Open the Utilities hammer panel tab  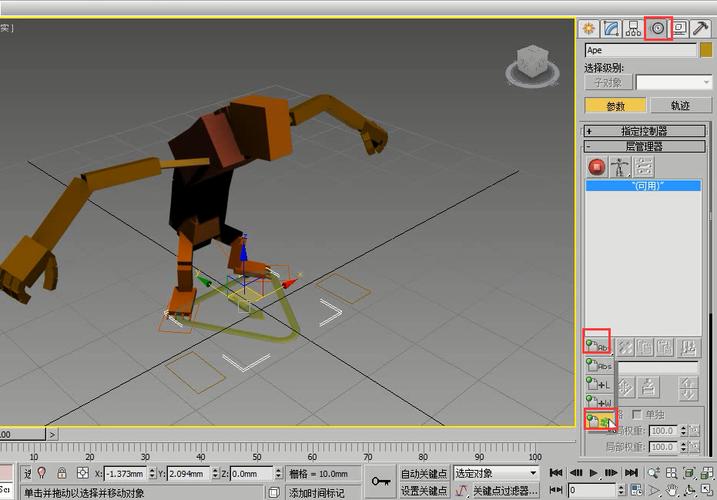pos(700,29)
